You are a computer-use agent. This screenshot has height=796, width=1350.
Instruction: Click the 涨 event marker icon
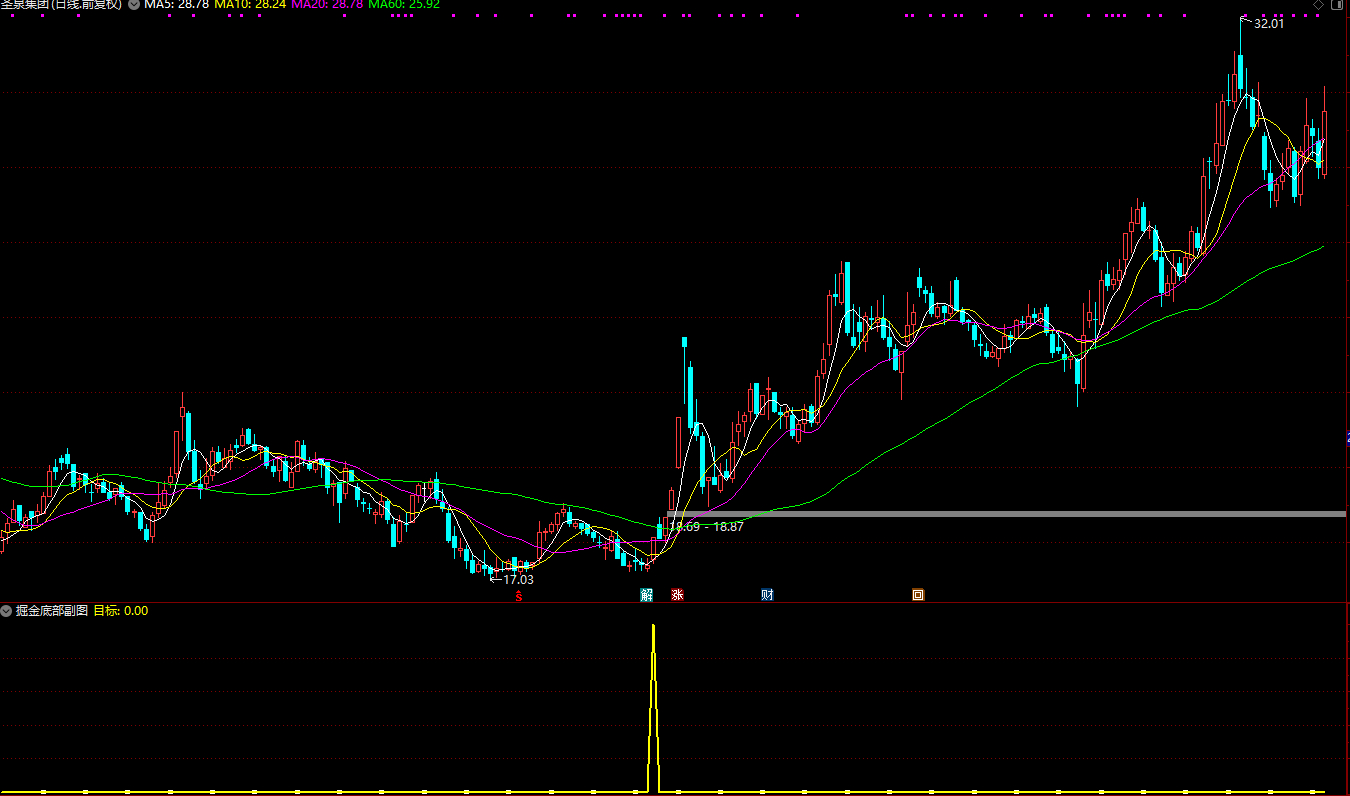click(x=677, y=595)
